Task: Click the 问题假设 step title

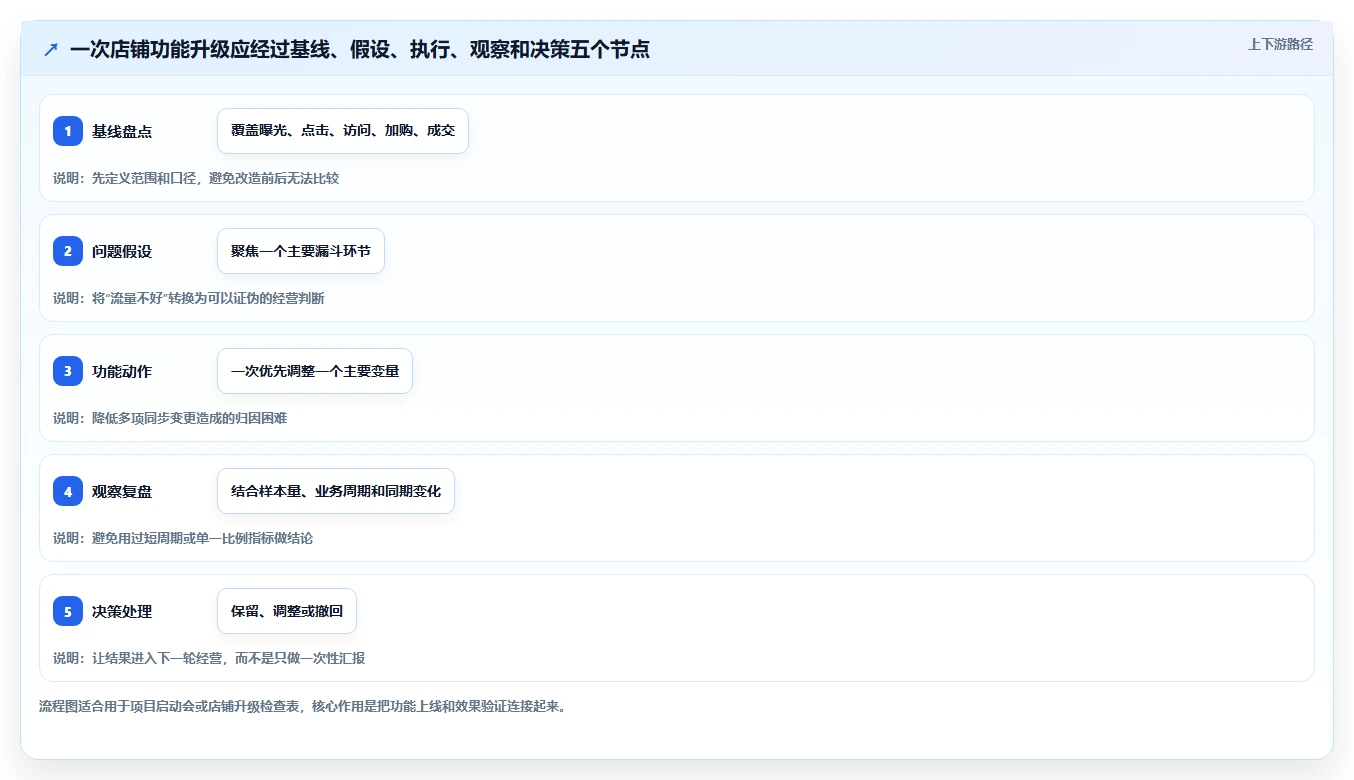Action: (122, 251)
